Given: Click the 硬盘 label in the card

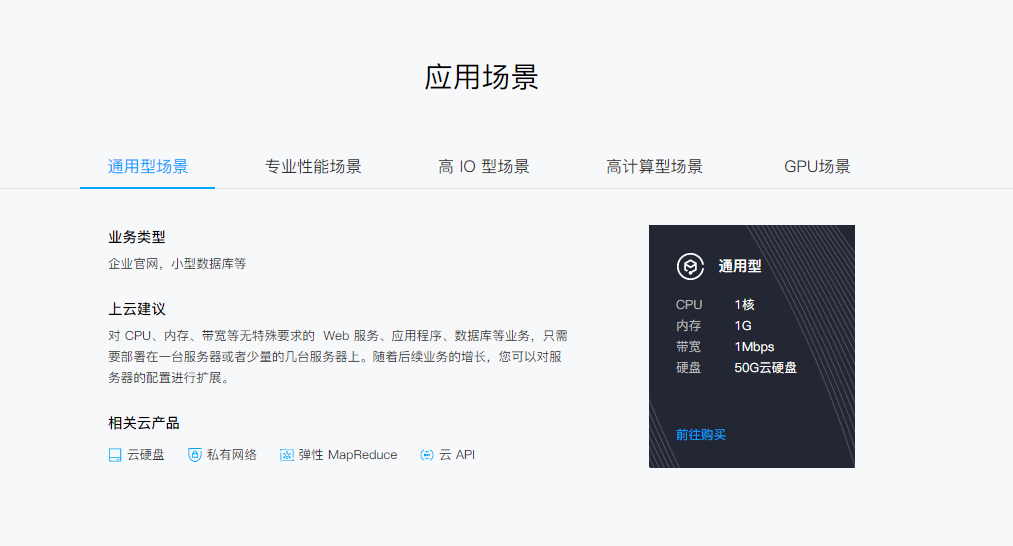Looking at the screenshot, I should (688, 368).
